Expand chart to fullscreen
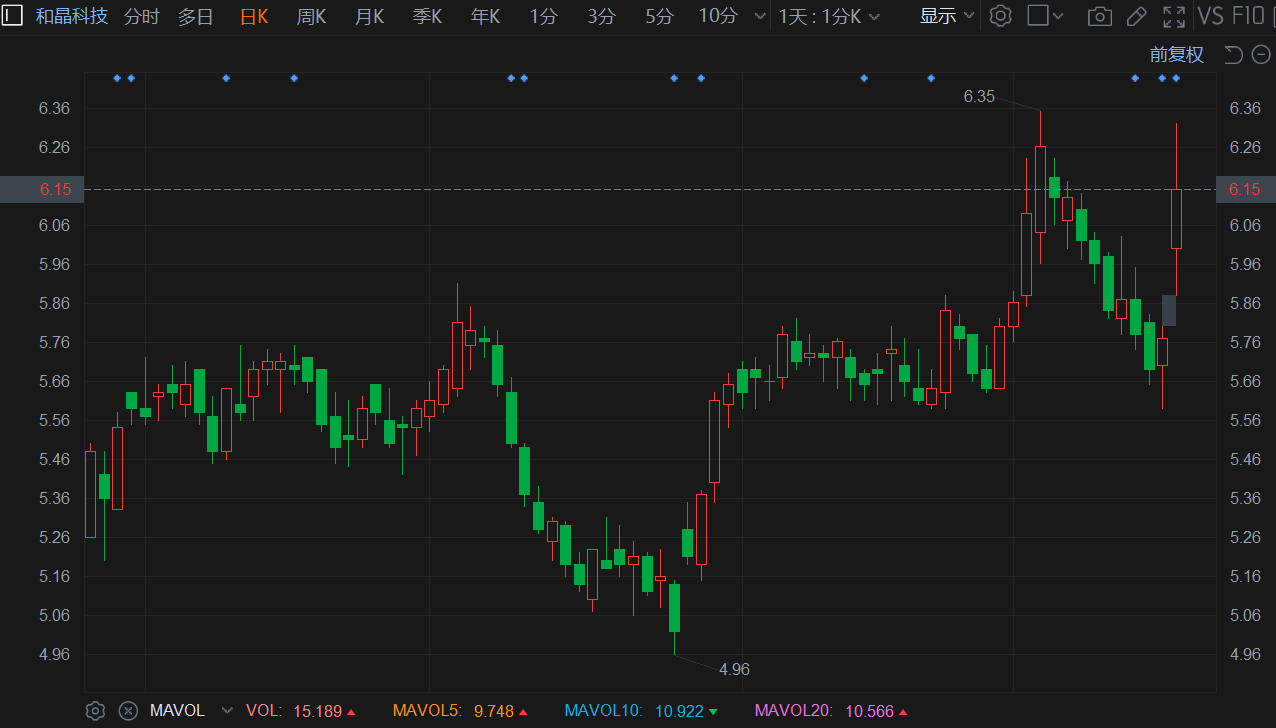 (1174, 16)
